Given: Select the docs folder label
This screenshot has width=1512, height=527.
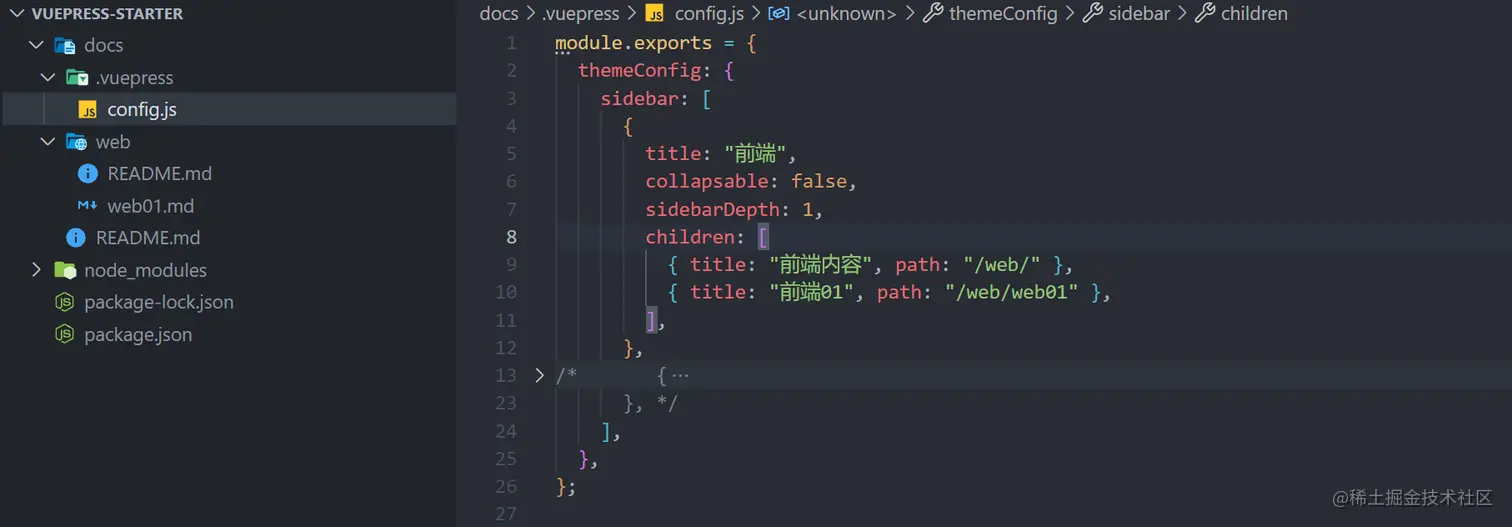Looking at the screenshot, I should 104,45.
